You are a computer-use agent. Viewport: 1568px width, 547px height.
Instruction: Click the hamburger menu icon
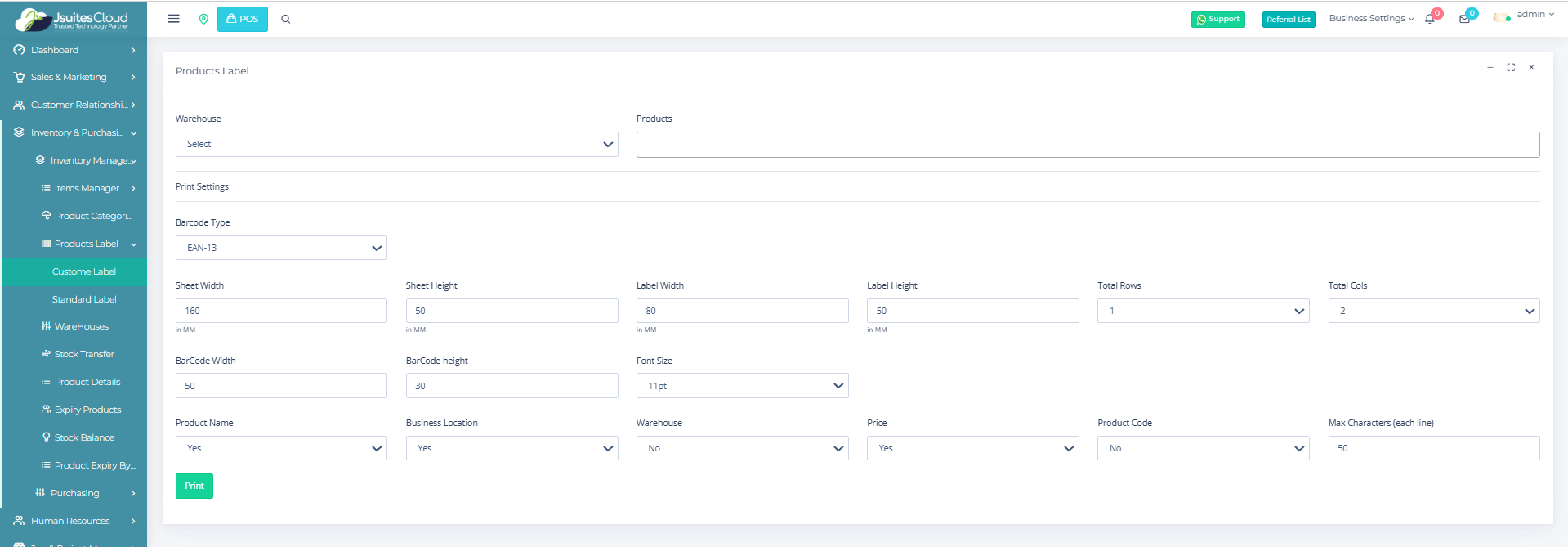[x=173, y=19]
